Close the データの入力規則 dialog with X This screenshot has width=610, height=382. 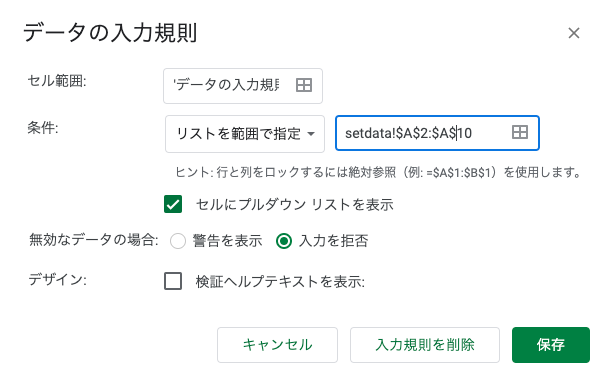[574, 33]
